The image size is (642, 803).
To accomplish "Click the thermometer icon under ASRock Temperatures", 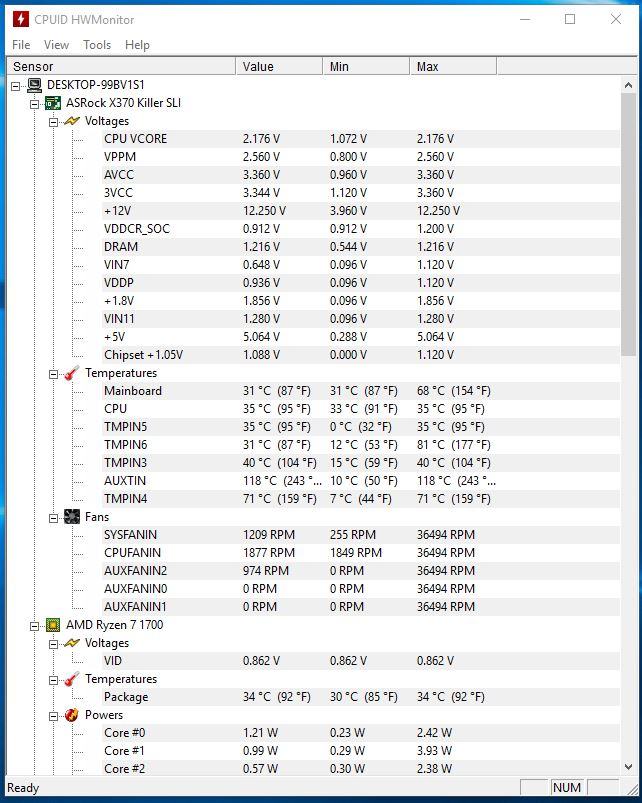I will tap(72, 373).
